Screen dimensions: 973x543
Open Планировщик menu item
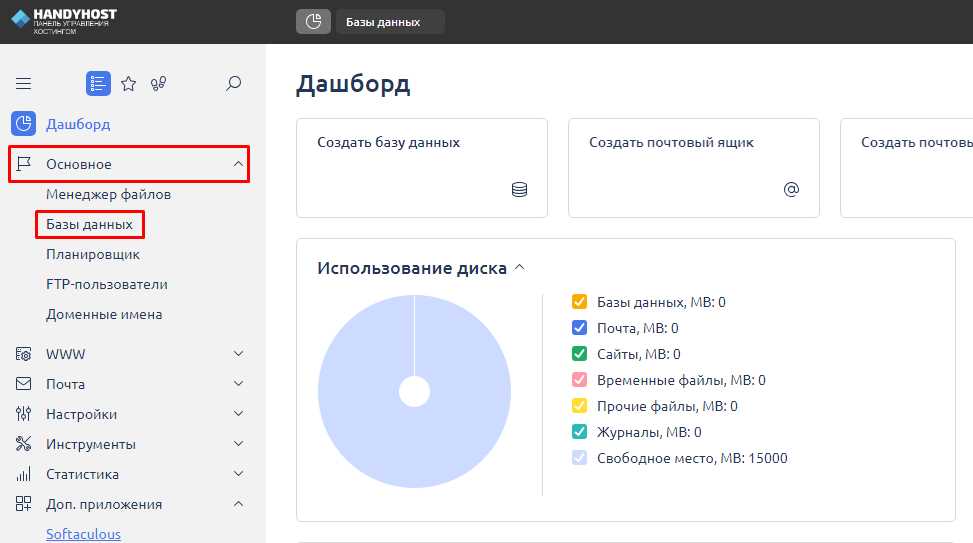click(93, 254)
